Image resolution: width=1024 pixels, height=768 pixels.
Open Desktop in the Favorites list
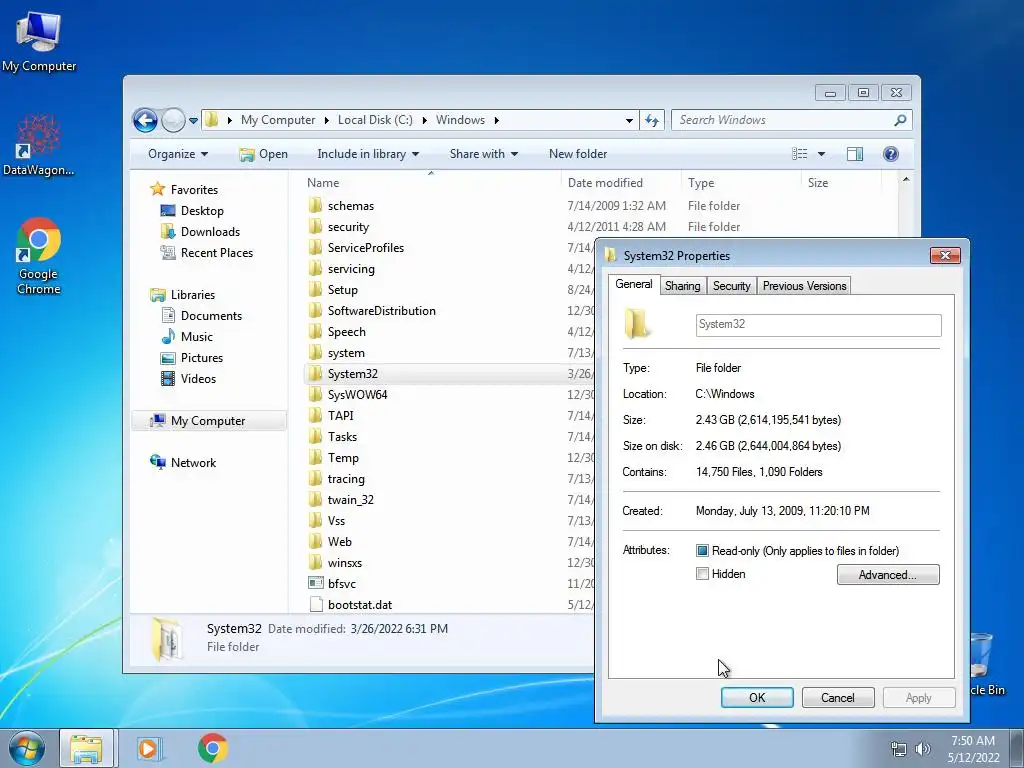click(202, 211)
